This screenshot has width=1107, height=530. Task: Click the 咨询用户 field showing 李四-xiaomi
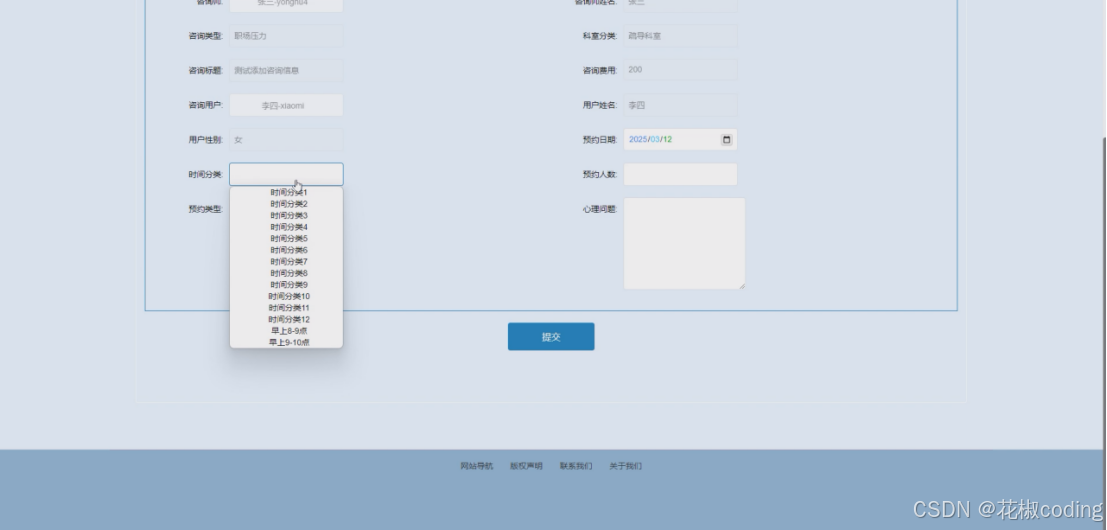coord(286,105)
